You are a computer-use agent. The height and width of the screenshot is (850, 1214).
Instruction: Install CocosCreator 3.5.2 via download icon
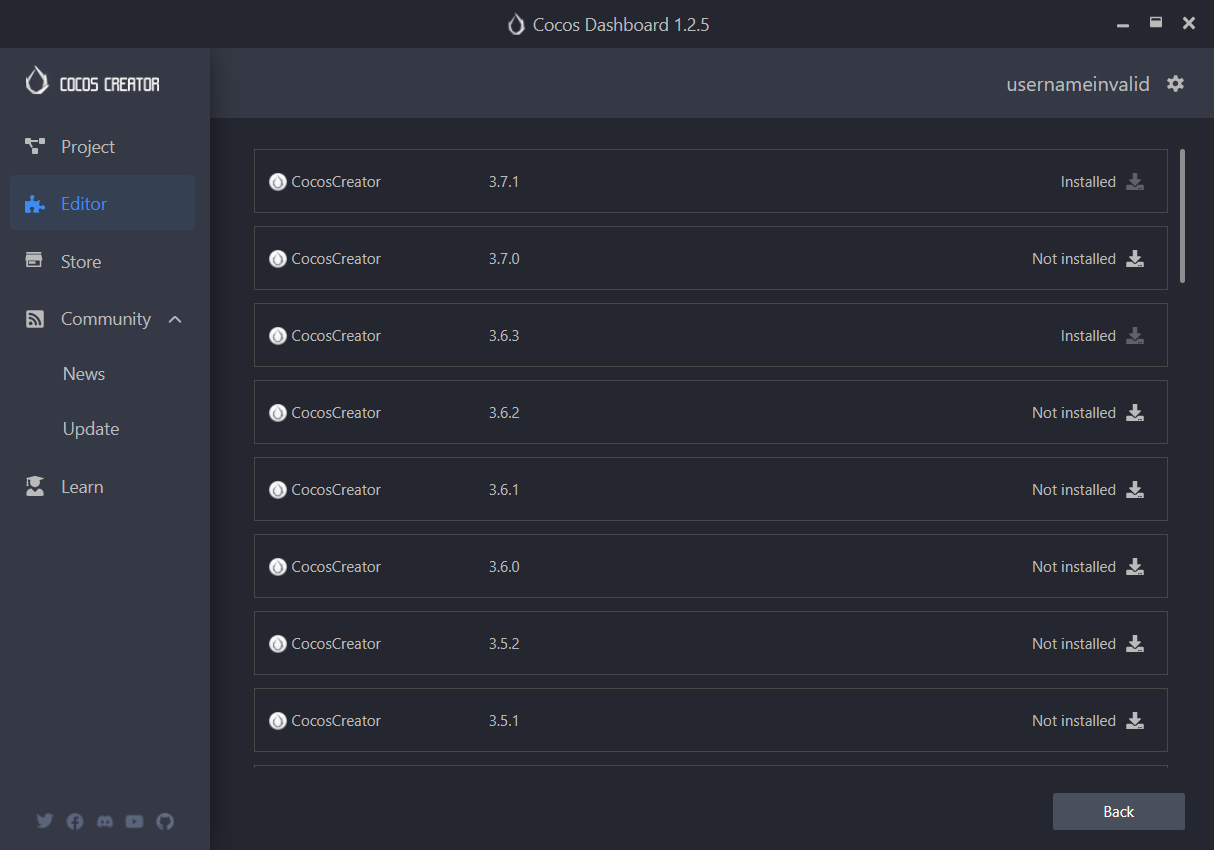1134,644
